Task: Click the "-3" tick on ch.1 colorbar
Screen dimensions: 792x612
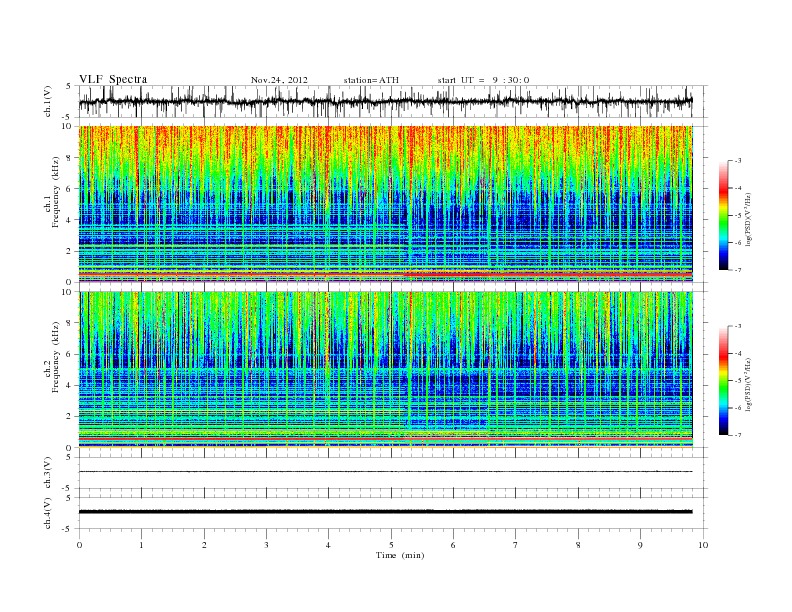Action: click(x=738, y=161)
